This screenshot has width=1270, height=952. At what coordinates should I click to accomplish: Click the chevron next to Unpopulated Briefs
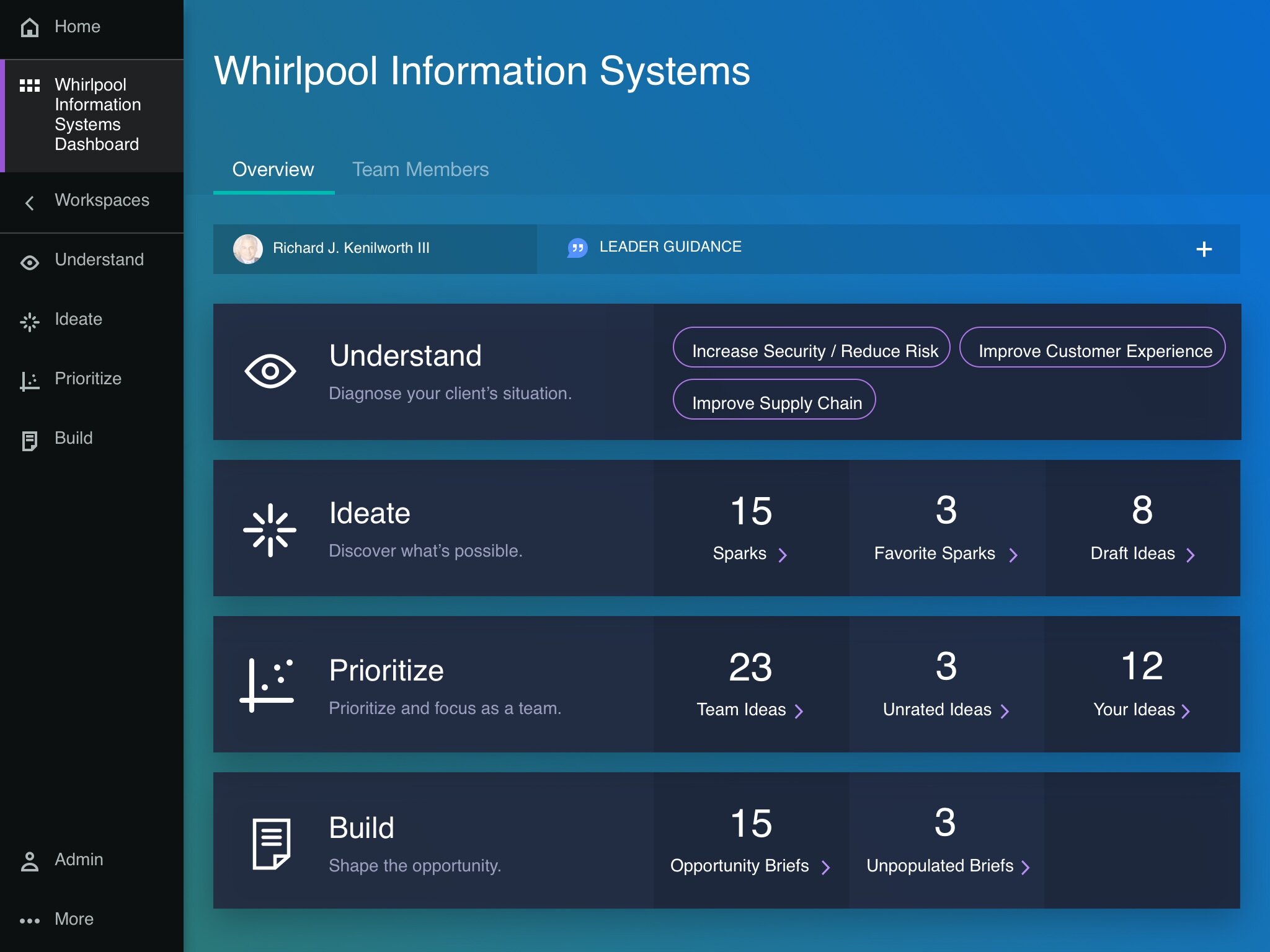coord(1025,867)
